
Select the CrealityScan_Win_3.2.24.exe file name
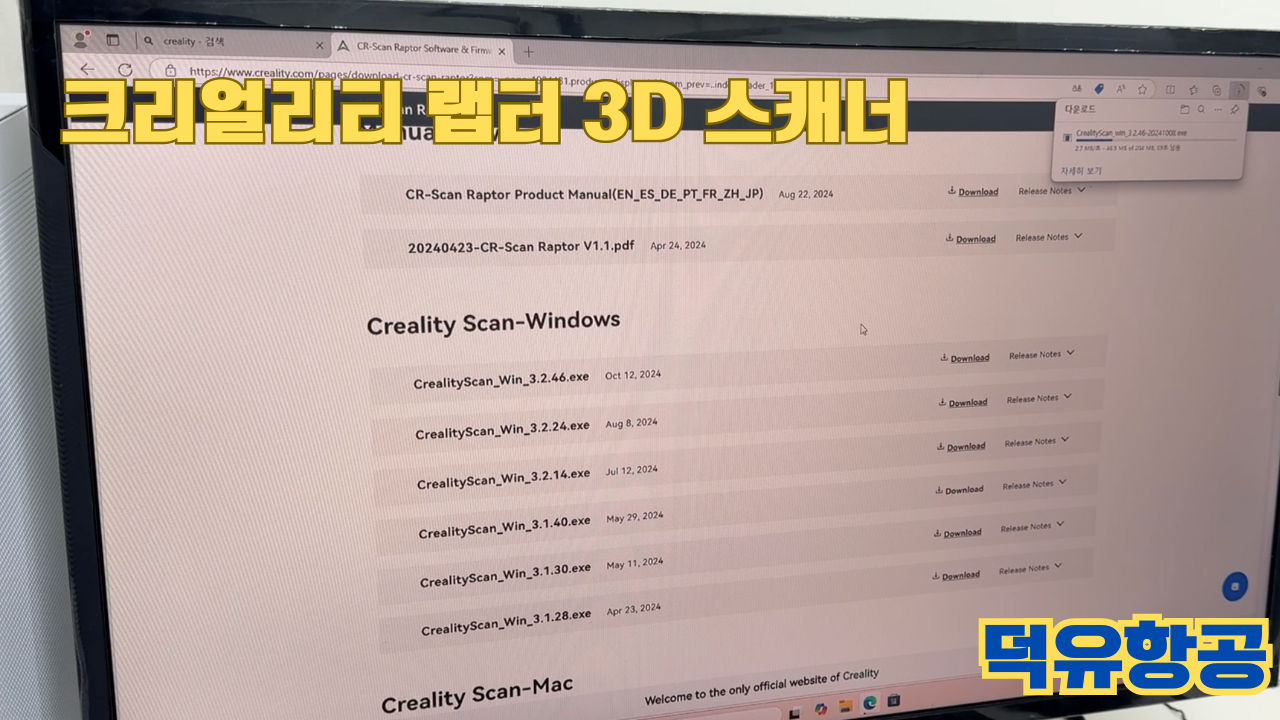pos(503,428)
